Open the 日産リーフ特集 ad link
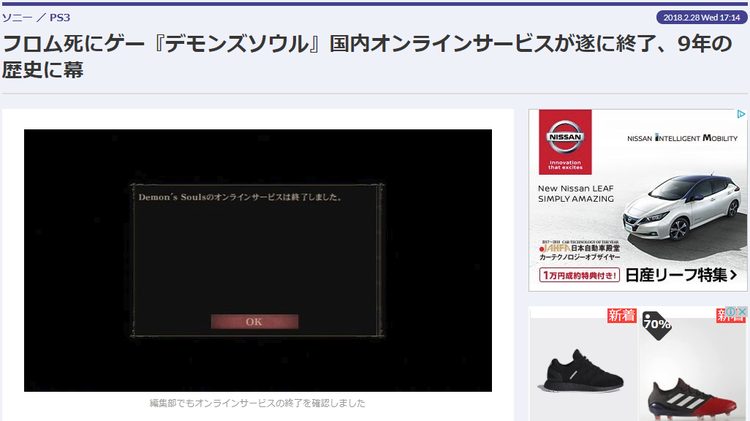 coord(681,275)
